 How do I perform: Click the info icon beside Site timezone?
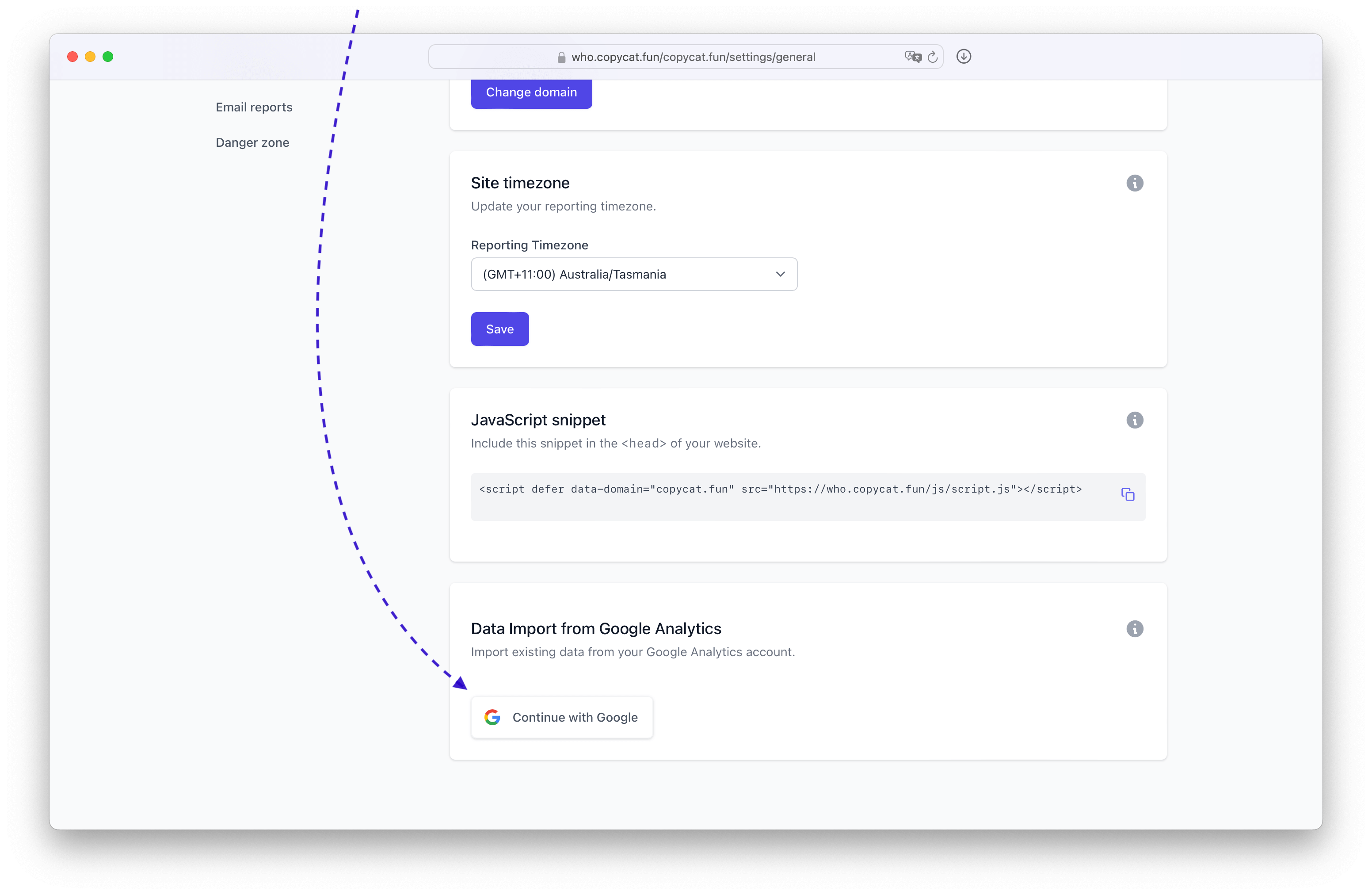1135,184
